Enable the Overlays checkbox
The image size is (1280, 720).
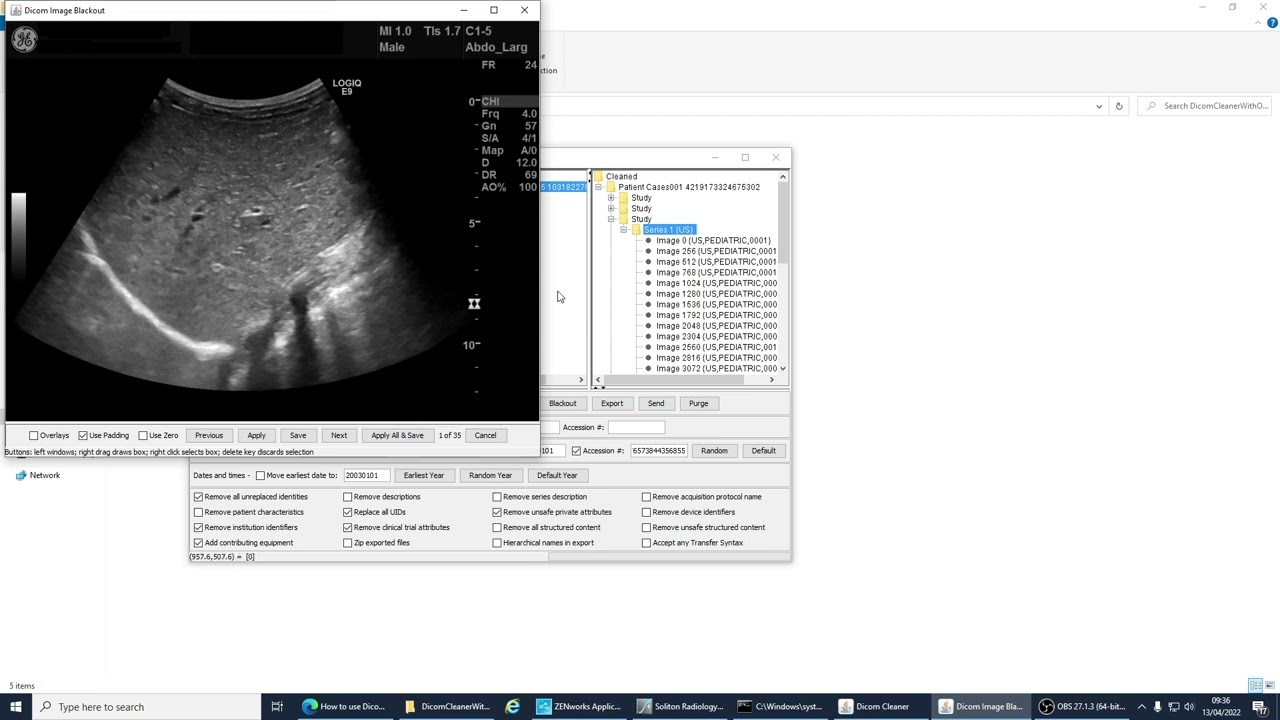tap(34, 435)
